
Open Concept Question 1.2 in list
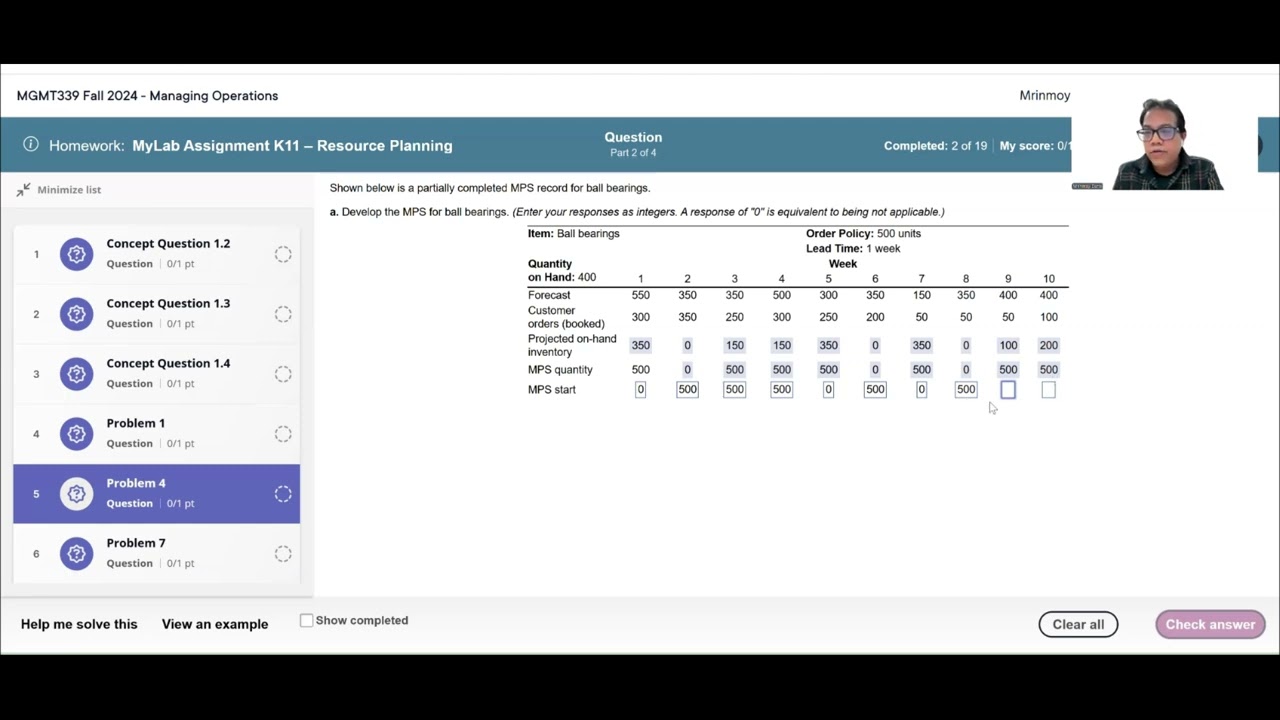pyautogui.click(x=156, y=254)
